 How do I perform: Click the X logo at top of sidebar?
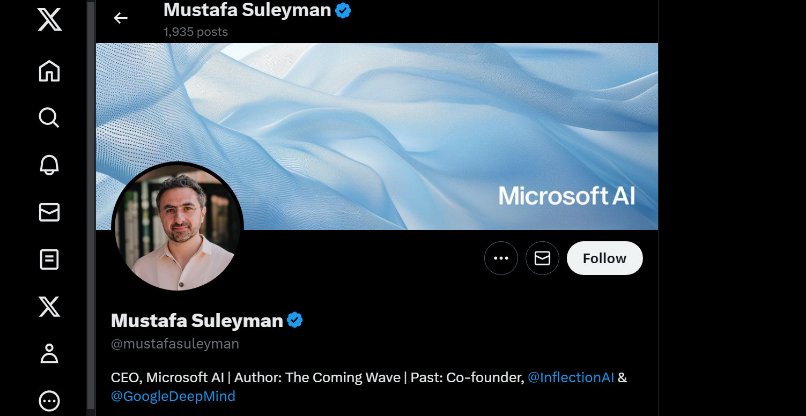[x=49, y=19]
